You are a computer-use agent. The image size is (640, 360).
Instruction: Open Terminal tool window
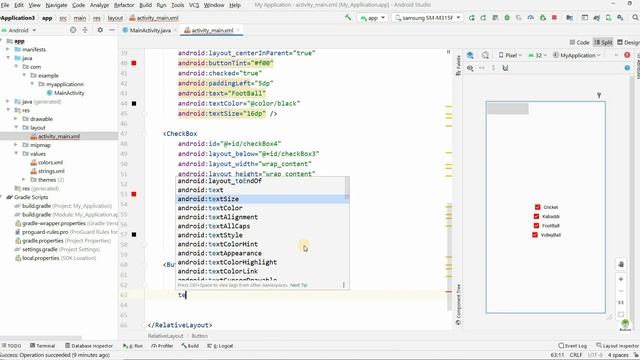point(42,346)
